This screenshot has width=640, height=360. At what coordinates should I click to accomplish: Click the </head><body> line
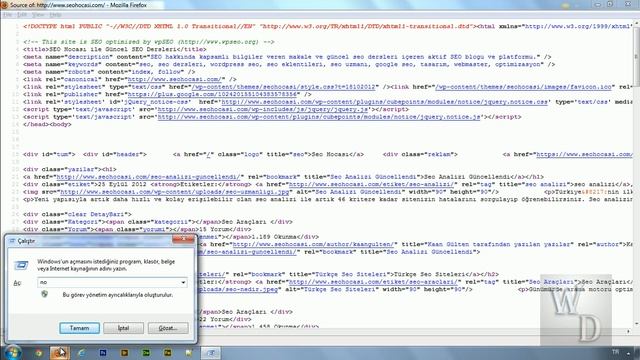coord(47,124)
